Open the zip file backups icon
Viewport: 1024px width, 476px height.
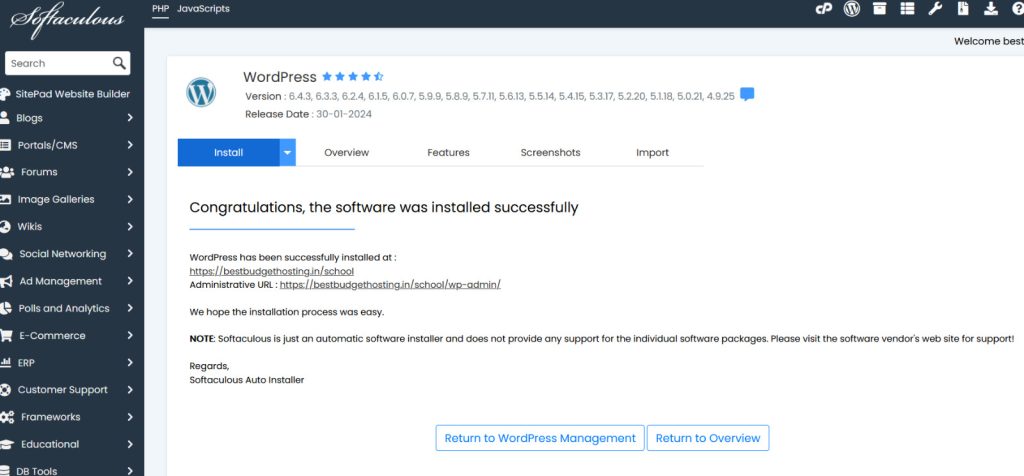(x=963, y=9)
